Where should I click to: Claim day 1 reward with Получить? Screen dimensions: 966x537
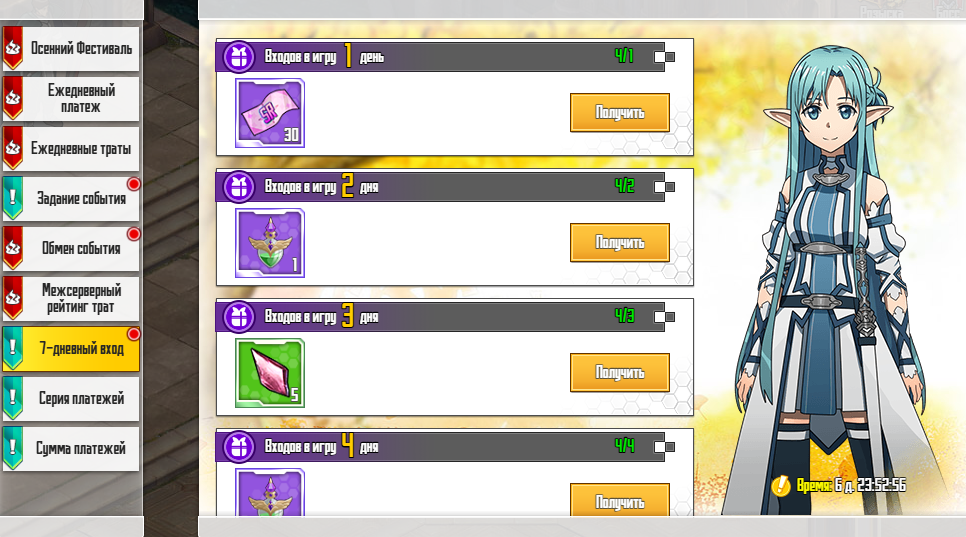point(620,113)
